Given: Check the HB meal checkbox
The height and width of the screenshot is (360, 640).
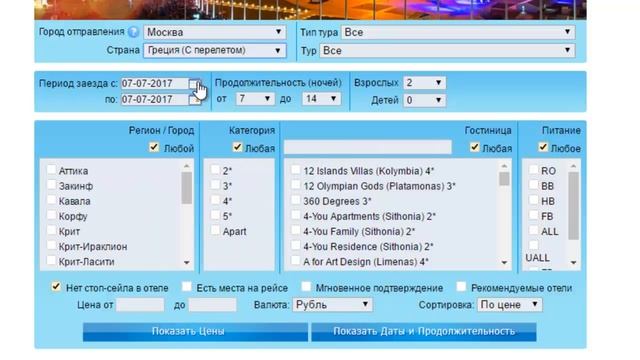Looking at the screenshot, I should tap(533, 200).
